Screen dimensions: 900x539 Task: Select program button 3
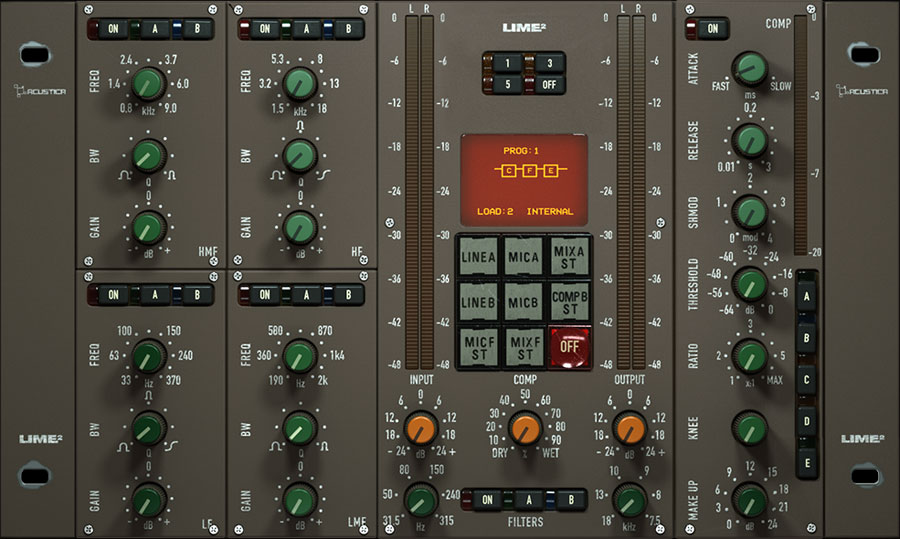pyautogui.click(x=549, y=63)
